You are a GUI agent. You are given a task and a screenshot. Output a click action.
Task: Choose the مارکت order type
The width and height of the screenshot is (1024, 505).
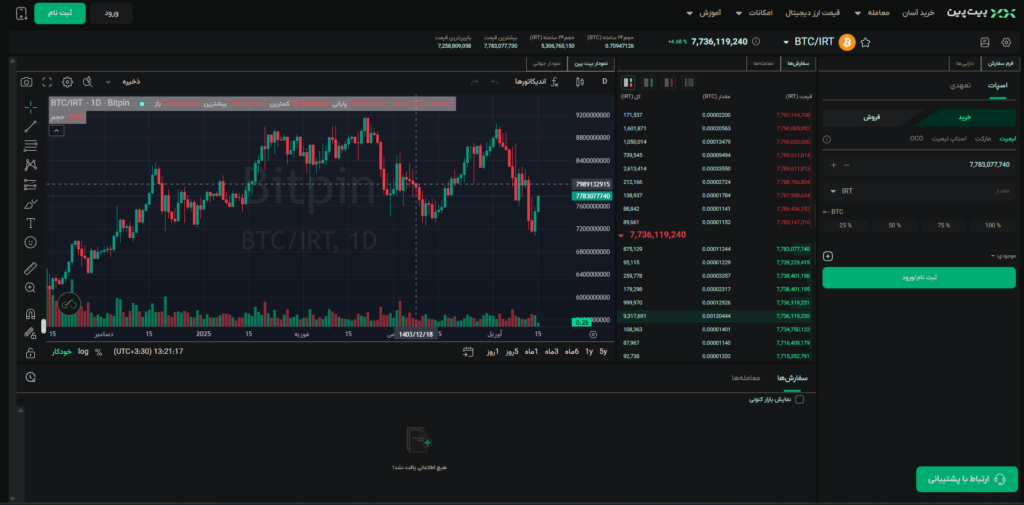tap(982, 138)
